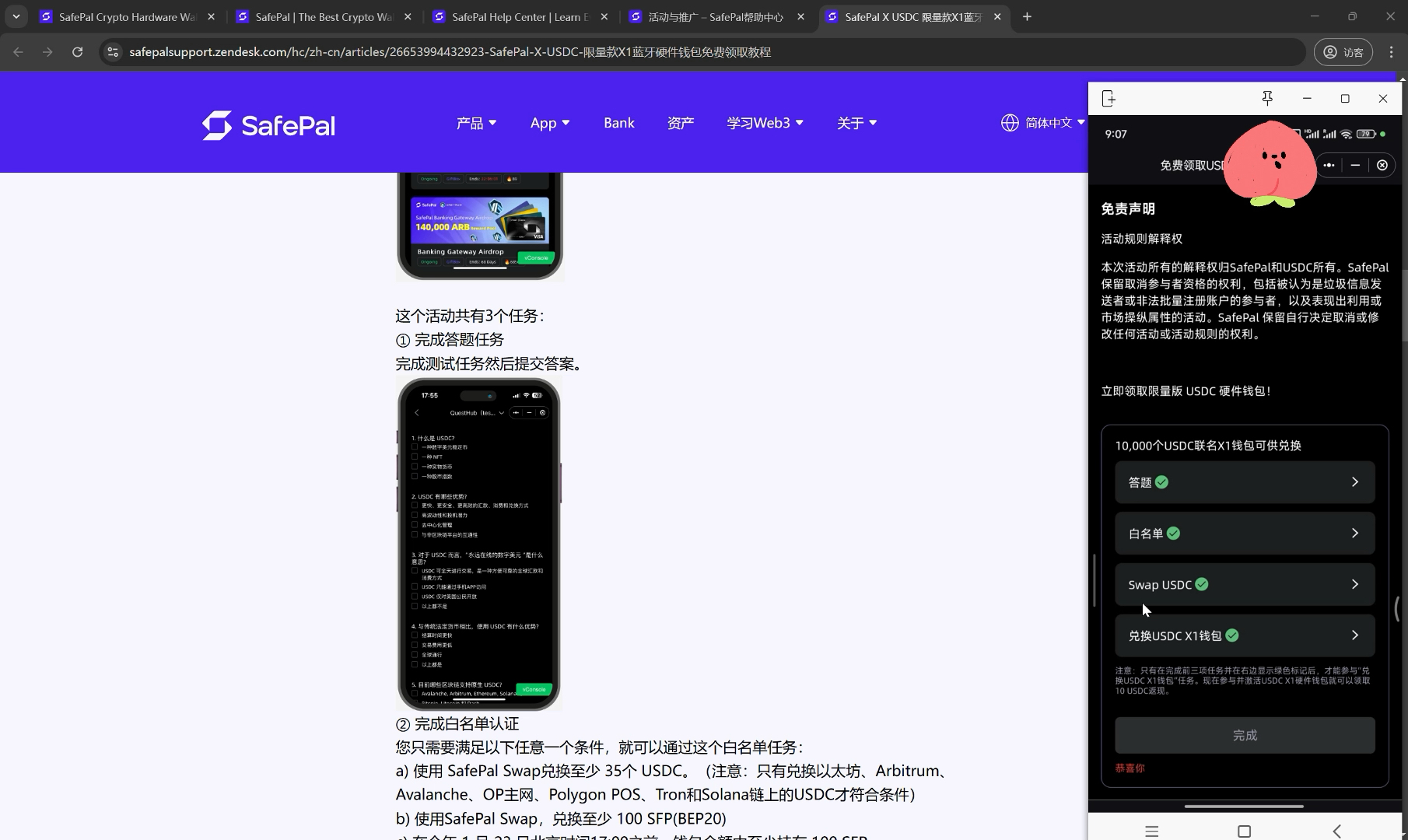
Task: Click the browser back arrow
Action: (x=19, y=52)
